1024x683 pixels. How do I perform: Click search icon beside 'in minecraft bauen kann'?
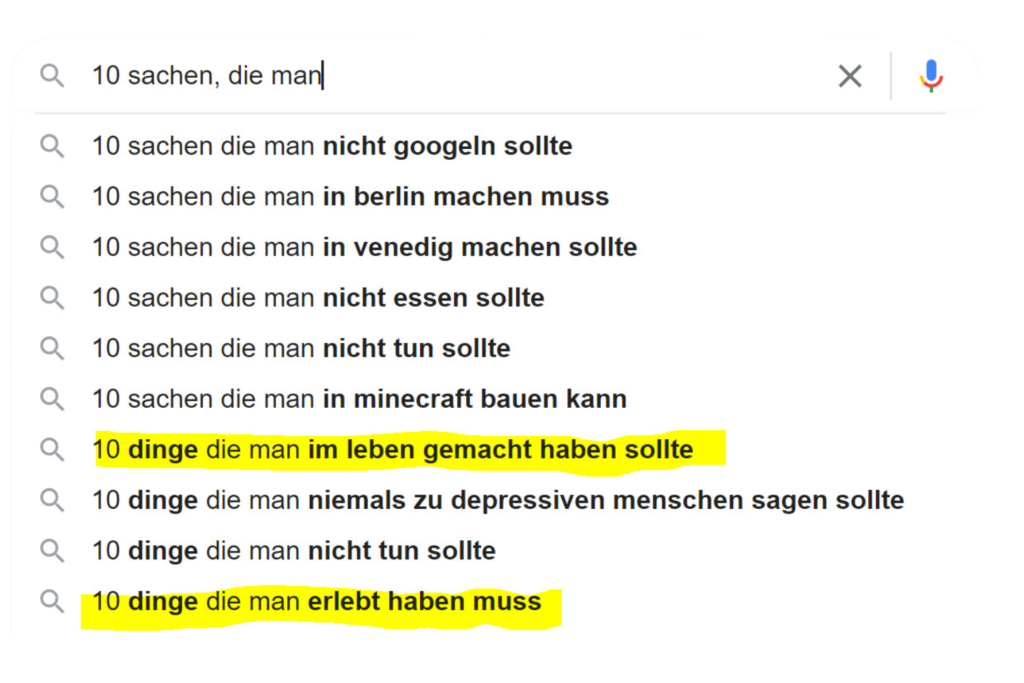[x=52, y=399]
